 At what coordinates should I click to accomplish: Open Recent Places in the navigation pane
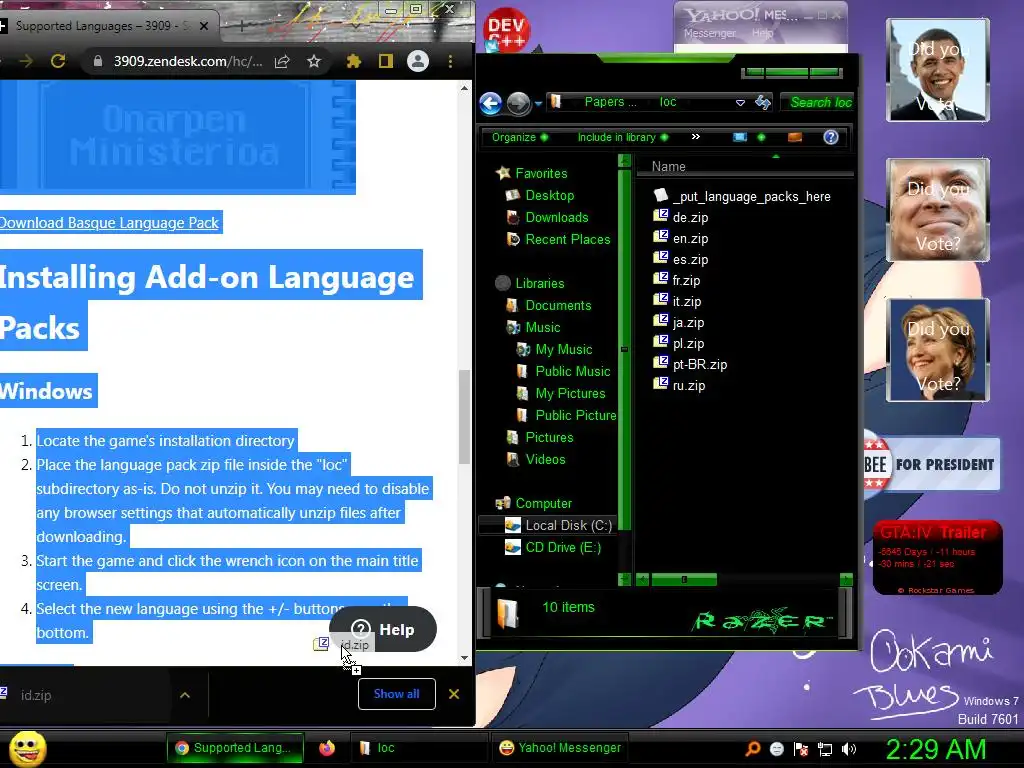coord(558,239)
